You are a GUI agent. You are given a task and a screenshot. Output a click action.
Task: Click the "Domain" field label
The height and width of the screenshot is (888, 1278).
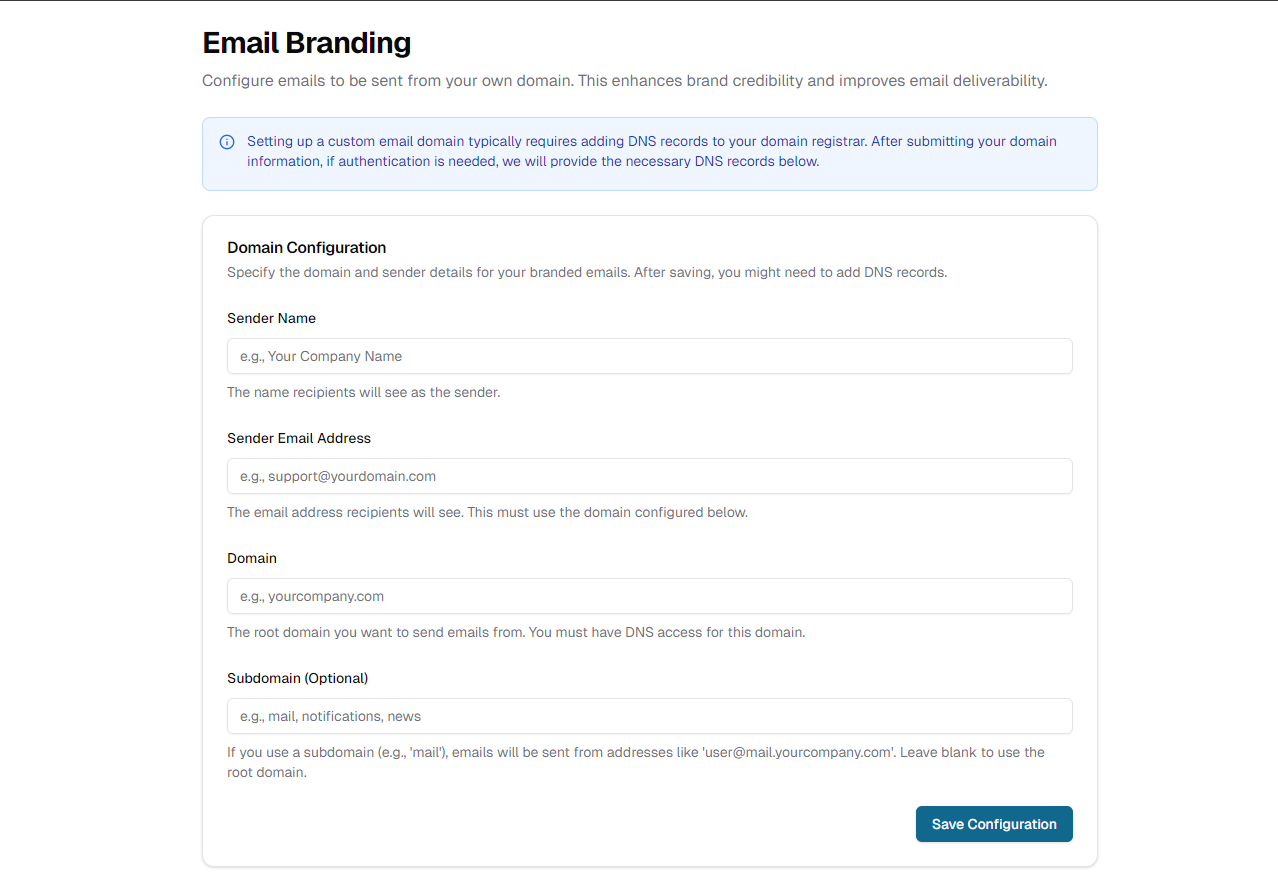[x=252, y=558]
